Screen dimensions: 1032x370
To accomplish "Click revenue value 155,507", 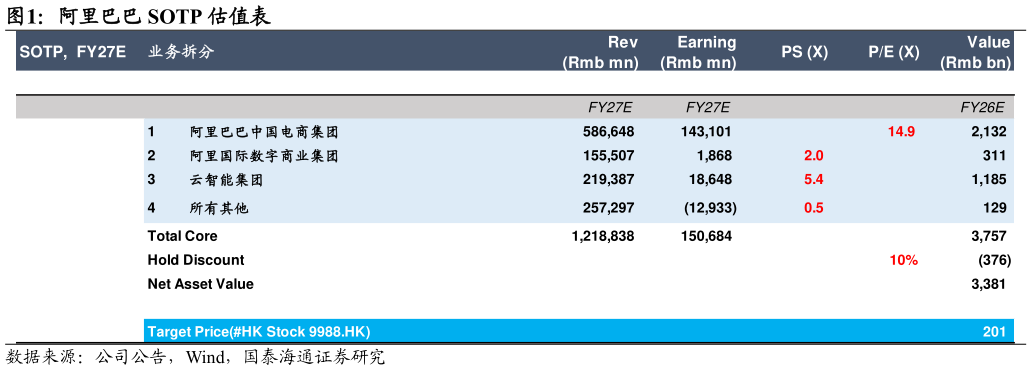I will click(608, 156).
